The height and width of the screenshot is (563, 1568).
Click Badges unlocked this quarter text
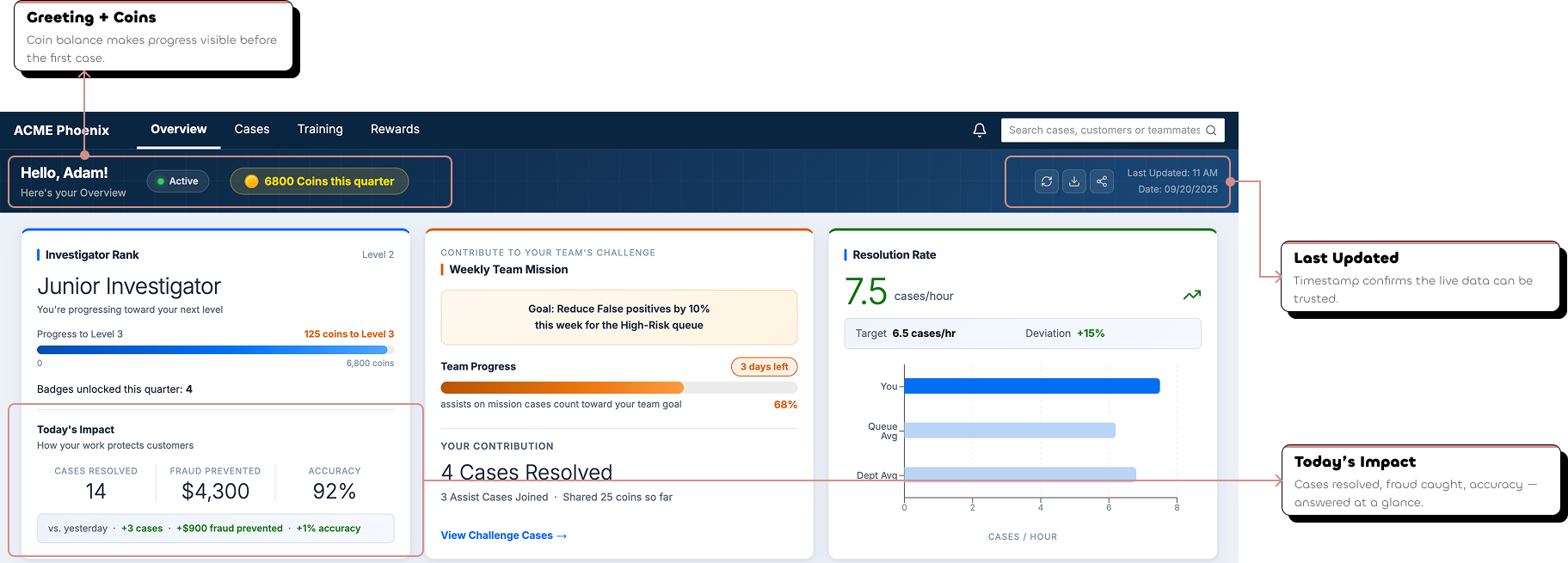point(114,389)
